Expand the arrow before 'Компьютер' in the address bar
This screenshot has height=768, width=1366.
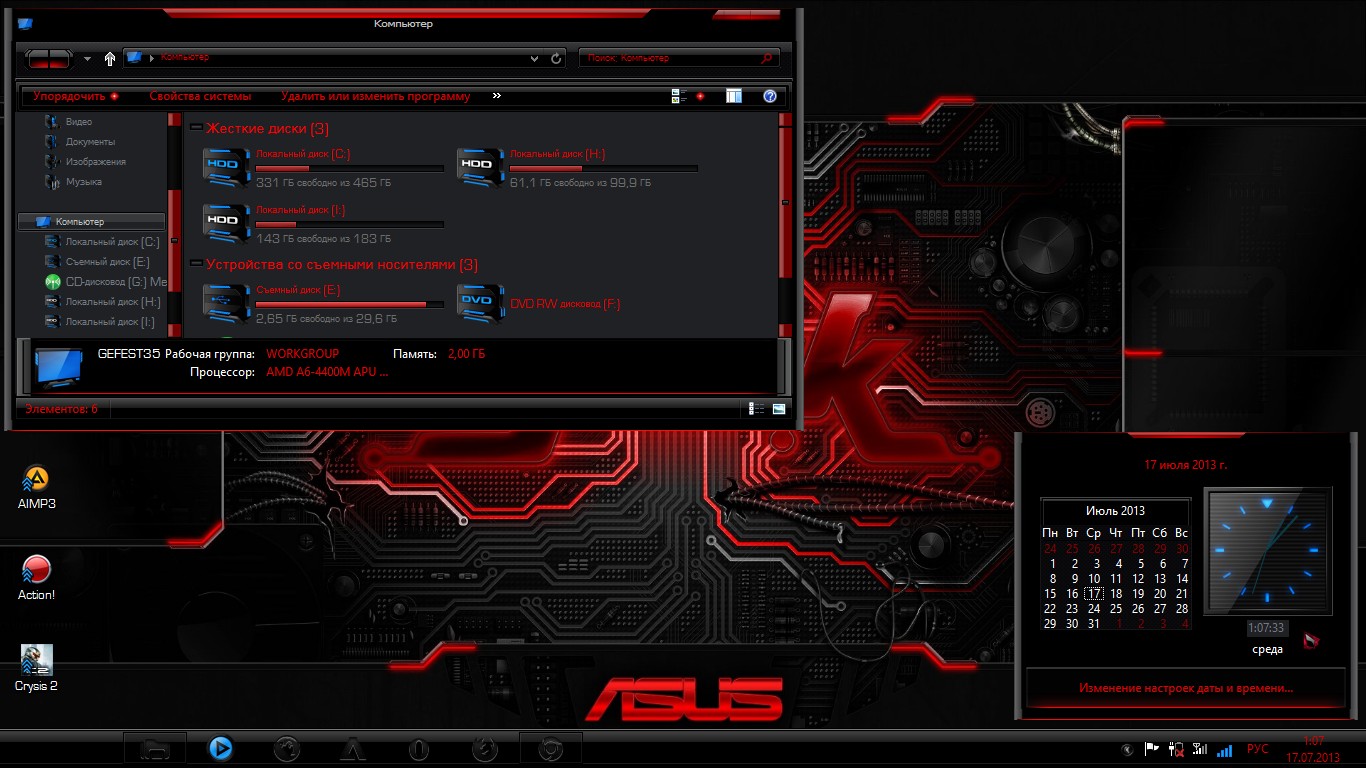[x=151, y=58]
